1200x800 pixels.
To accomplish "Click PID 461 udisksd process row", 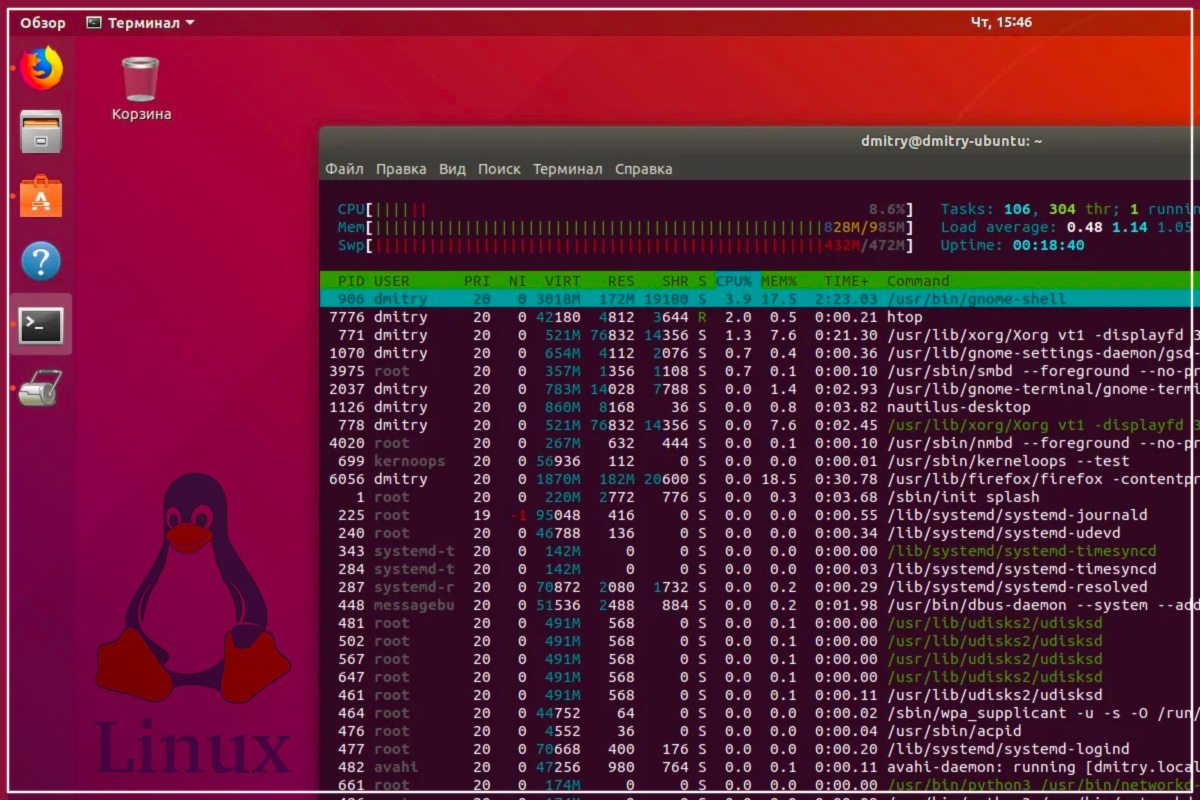I will pos(760,695).
